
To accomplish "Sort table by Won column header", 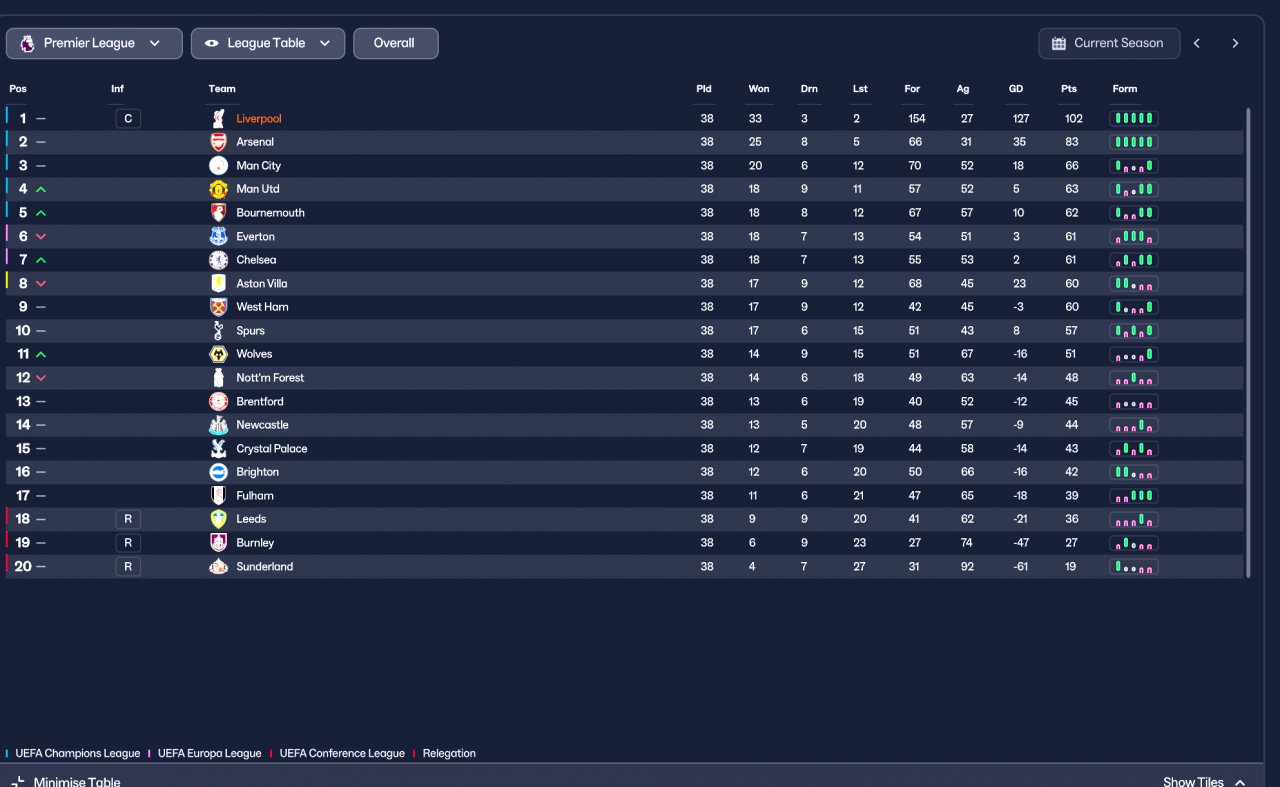I will point(759,89).
